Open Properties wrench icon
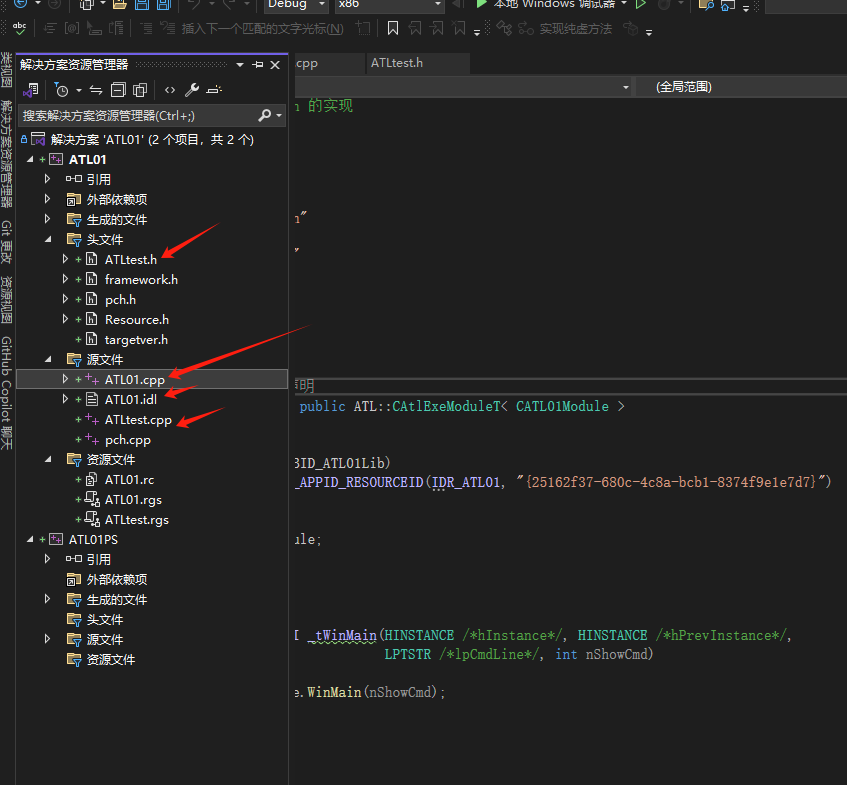Screen dimensions: 847x785 coord(192,90)
